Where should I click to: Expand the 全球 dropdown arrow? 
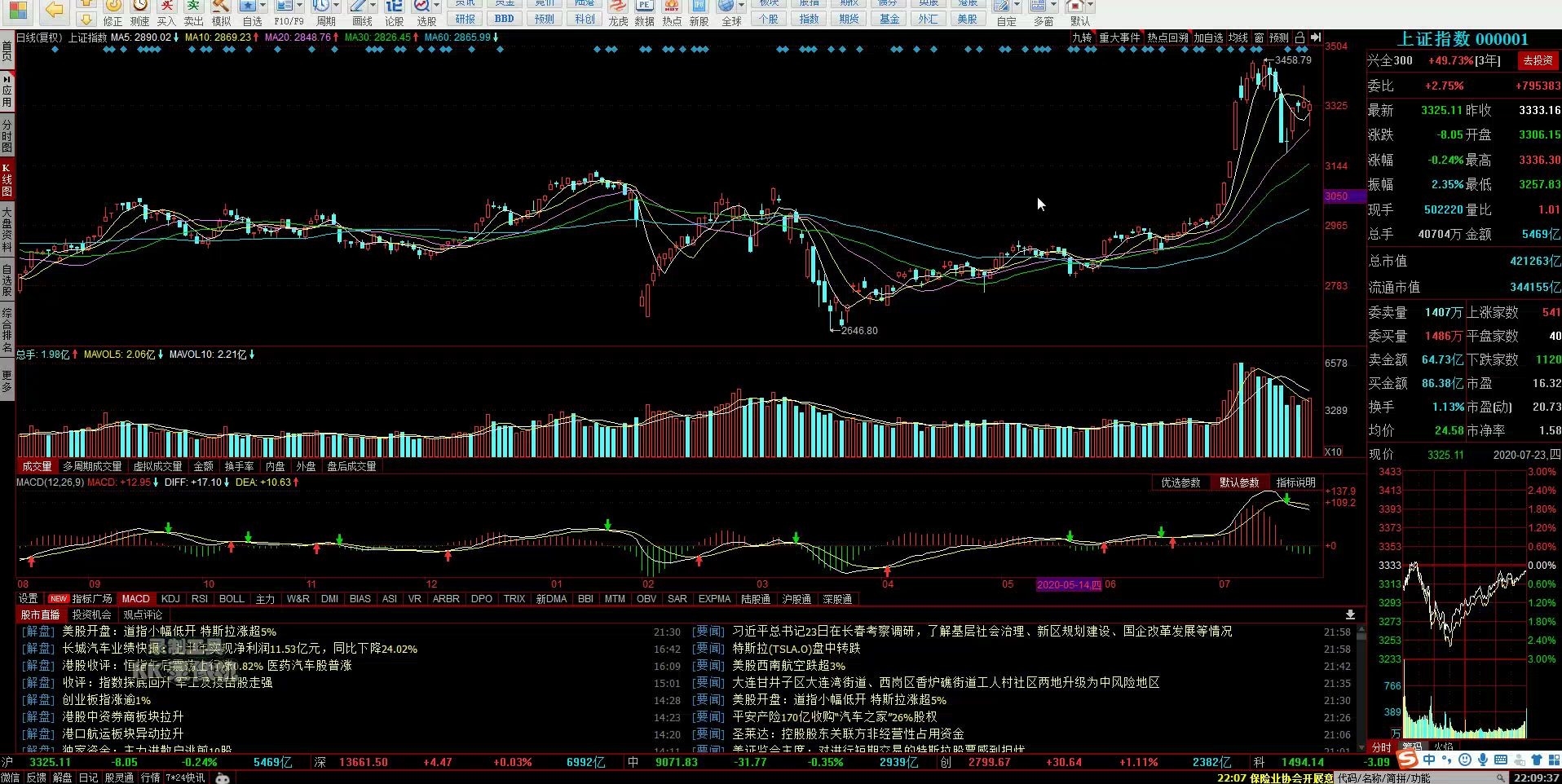coord(741,6)
